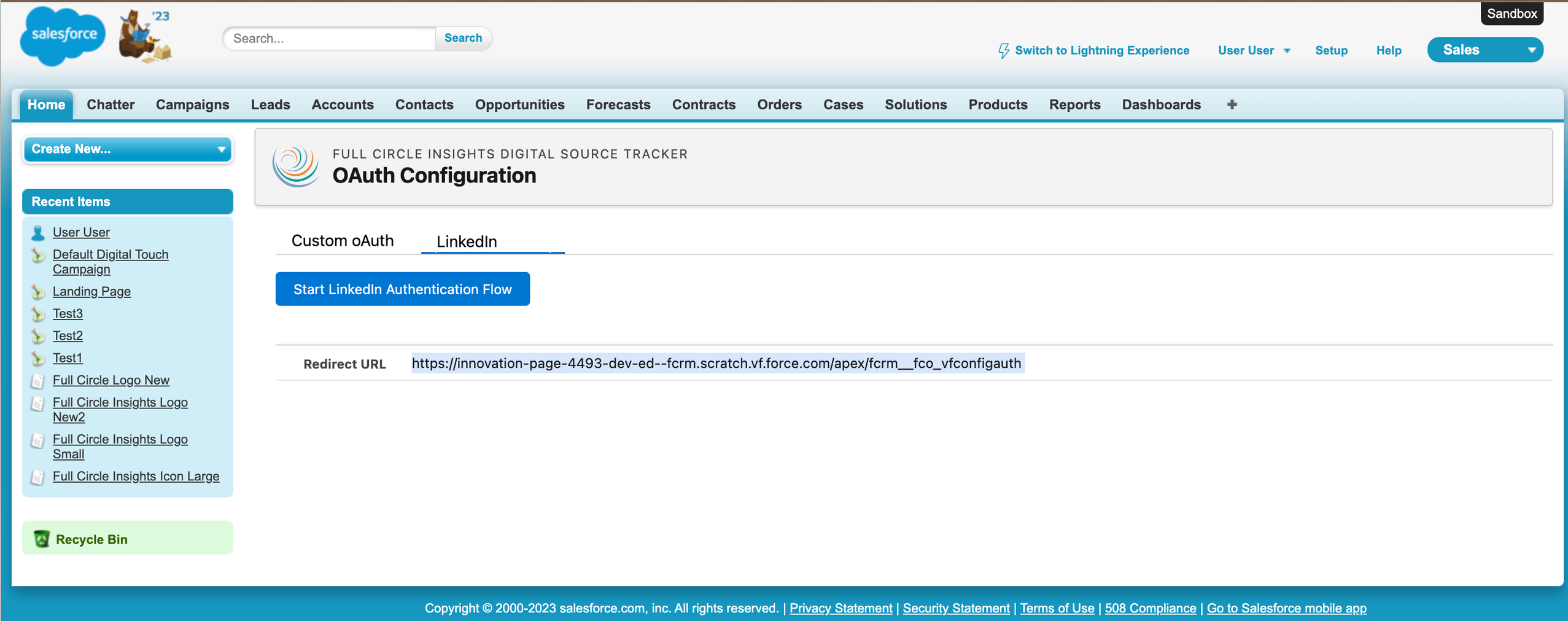Select the Orders tab
Image resolution: width=1568 pixels, height=621 pixels.
click(779, 104)
